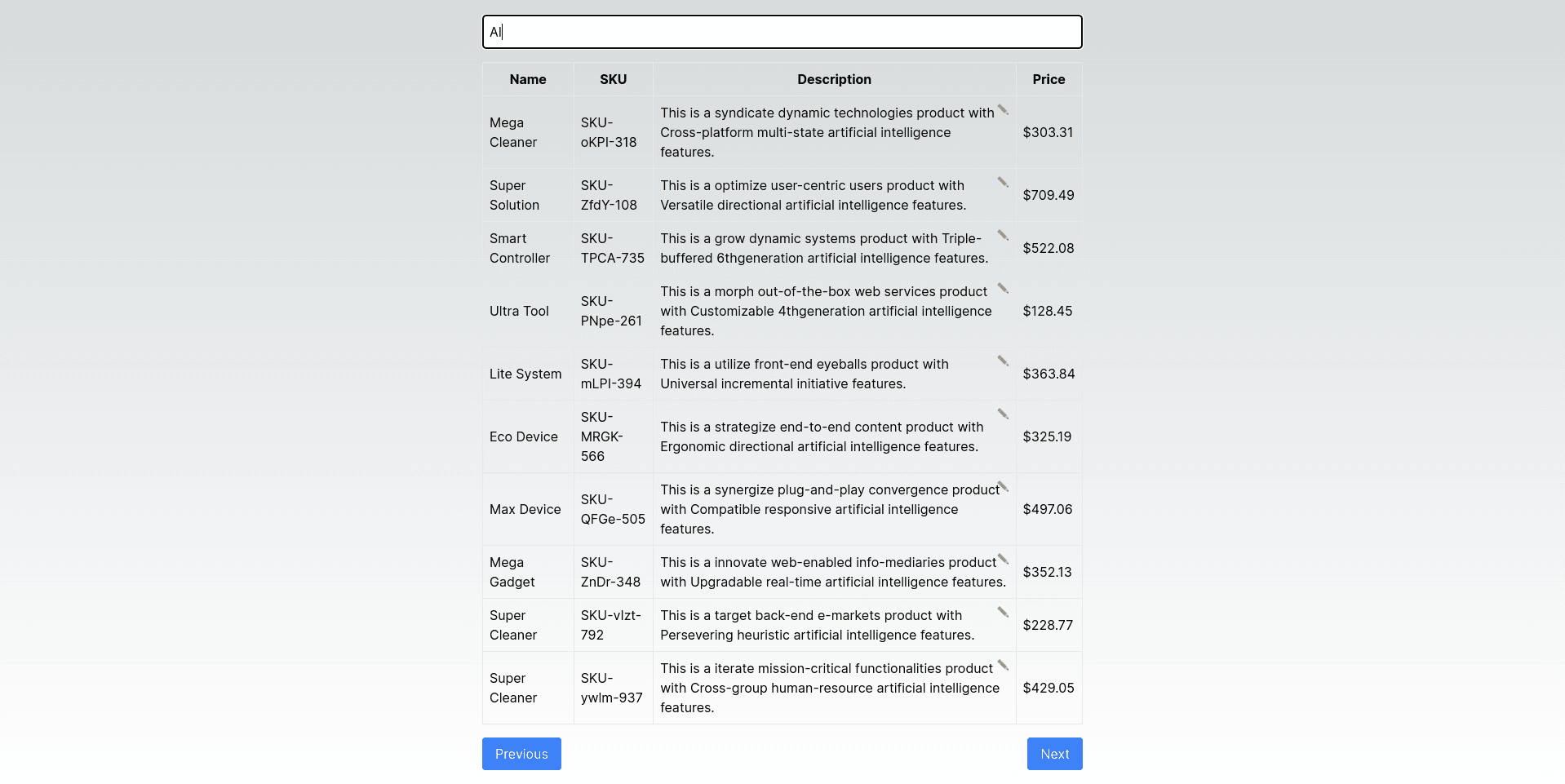1565x784 pixels.
Task: Click the SKU column header
Action: tap(613, 79)
